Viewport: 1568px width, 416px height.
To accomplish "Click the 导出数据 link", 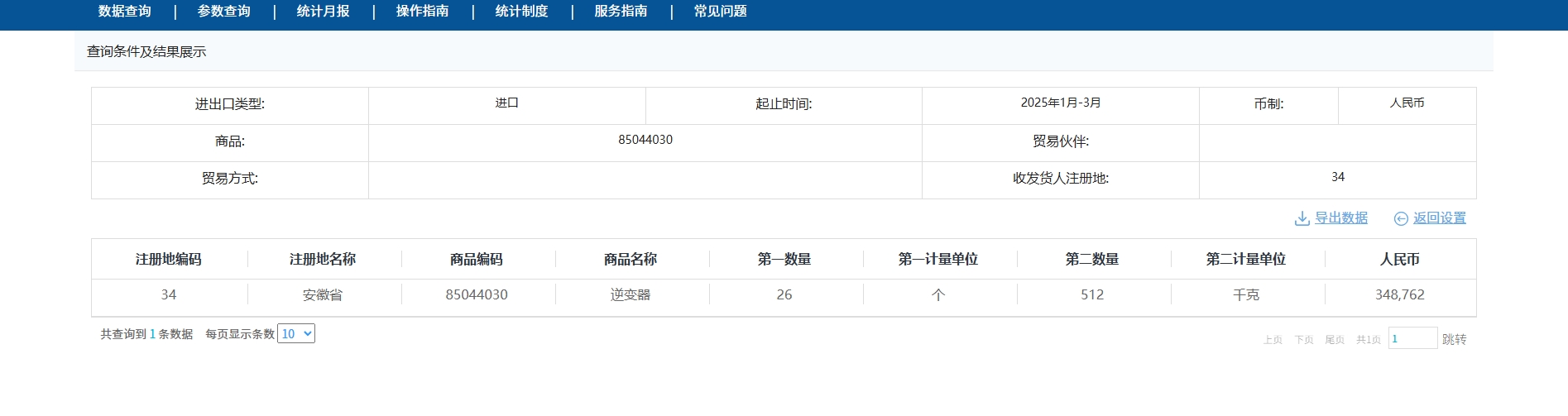I will click(x=1341, y=218).
